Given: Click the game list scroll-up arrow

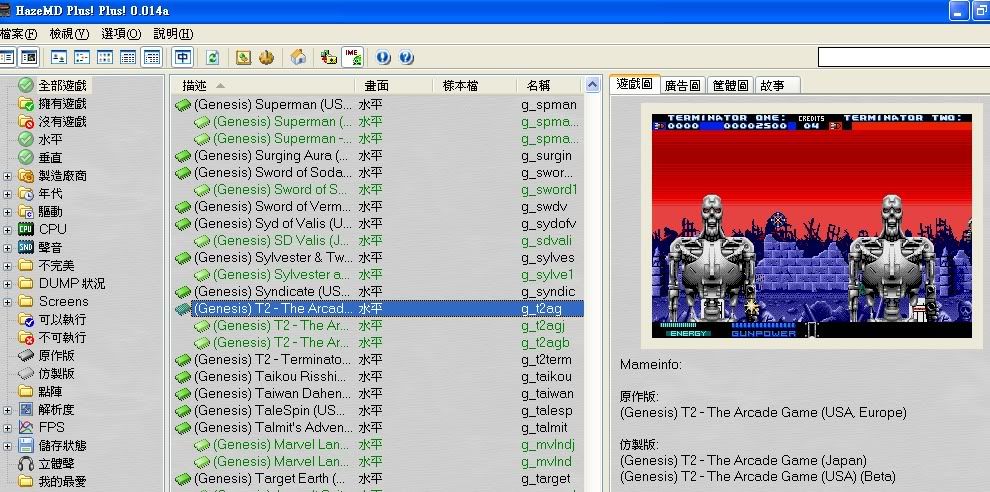Looking at the screenshot, I should click(x=592, y=85).
